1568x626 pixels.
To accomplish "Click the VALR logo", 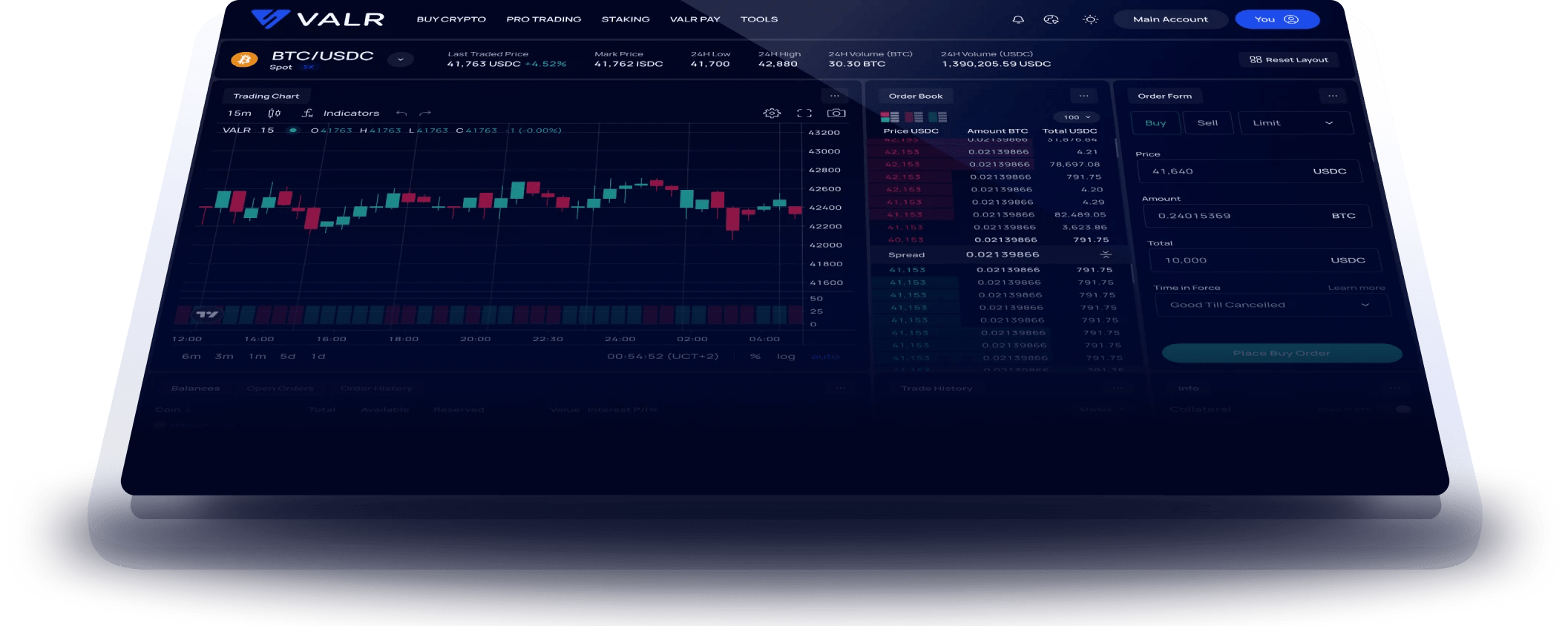I will [318, 19].
